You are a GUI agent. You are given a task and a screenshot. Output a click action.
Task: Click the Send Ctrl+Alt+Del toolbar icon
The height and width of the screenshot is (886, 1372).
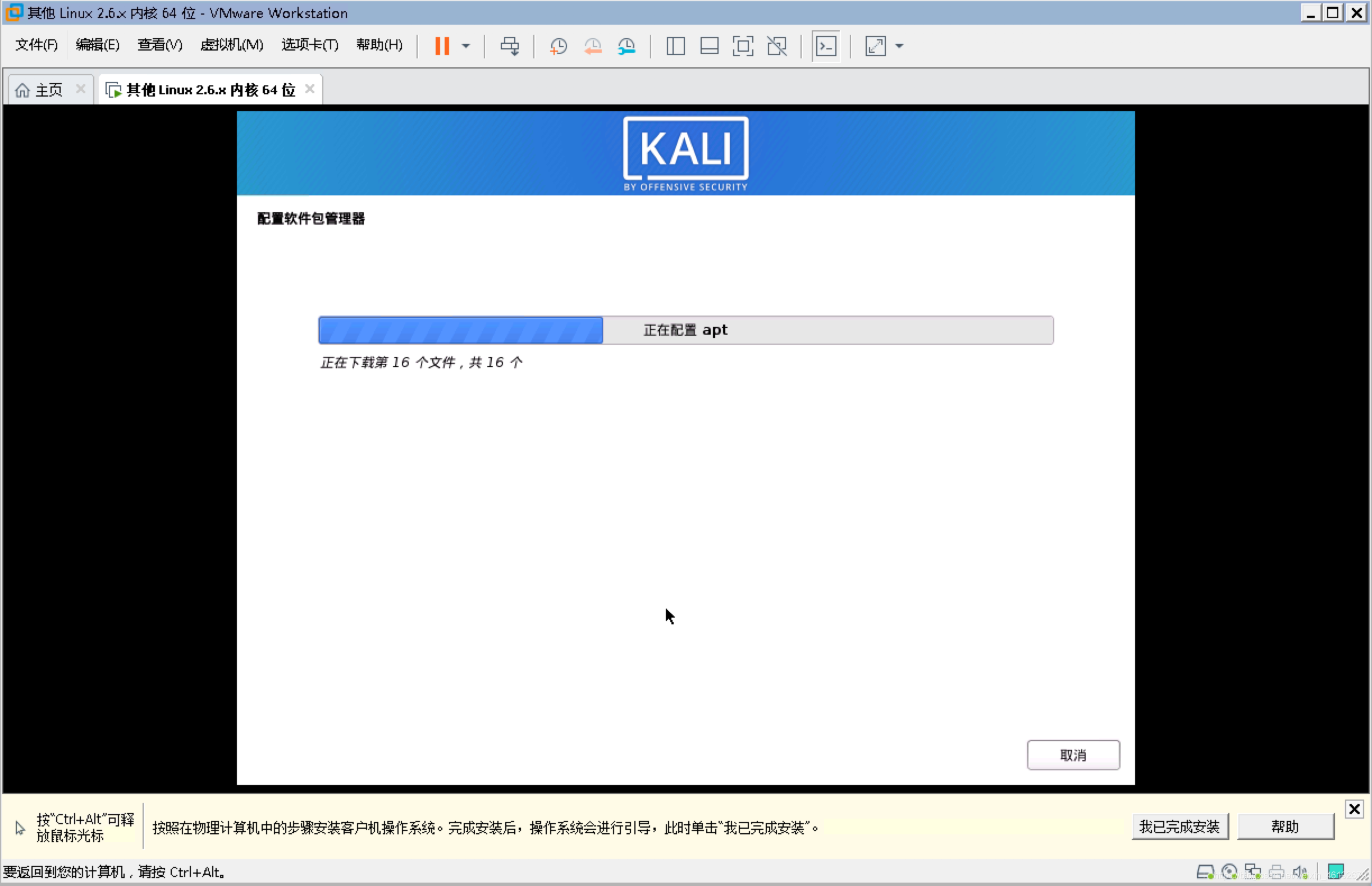click(x=510, y=46)
